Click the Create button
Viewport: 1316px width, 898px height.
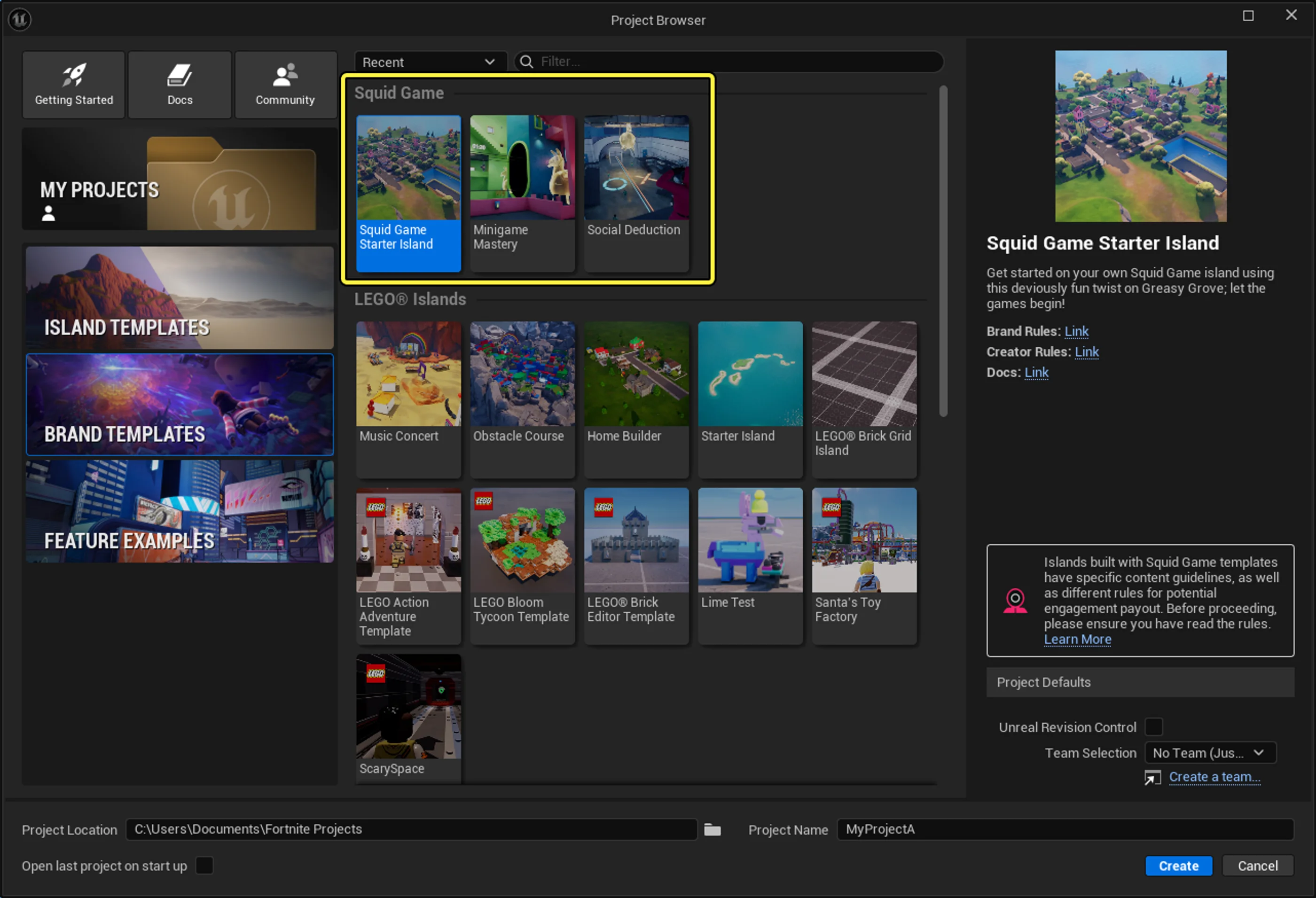click(1178, 866)
